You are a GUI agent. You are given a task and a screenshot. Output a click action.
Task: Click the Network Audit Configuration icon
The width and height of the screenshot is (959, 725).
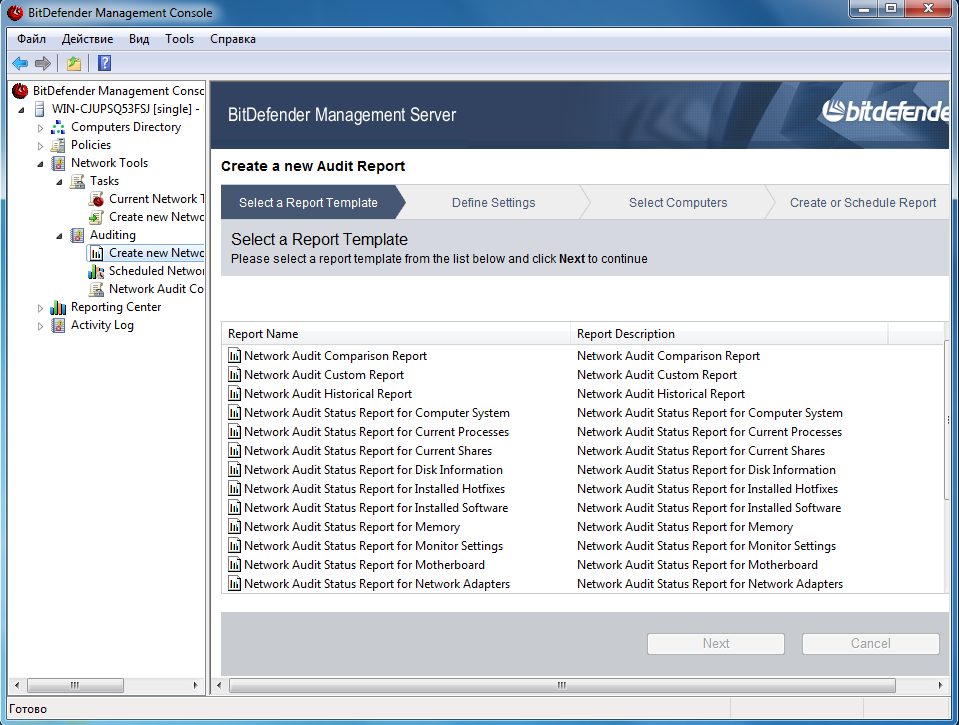tap(96, 289)
